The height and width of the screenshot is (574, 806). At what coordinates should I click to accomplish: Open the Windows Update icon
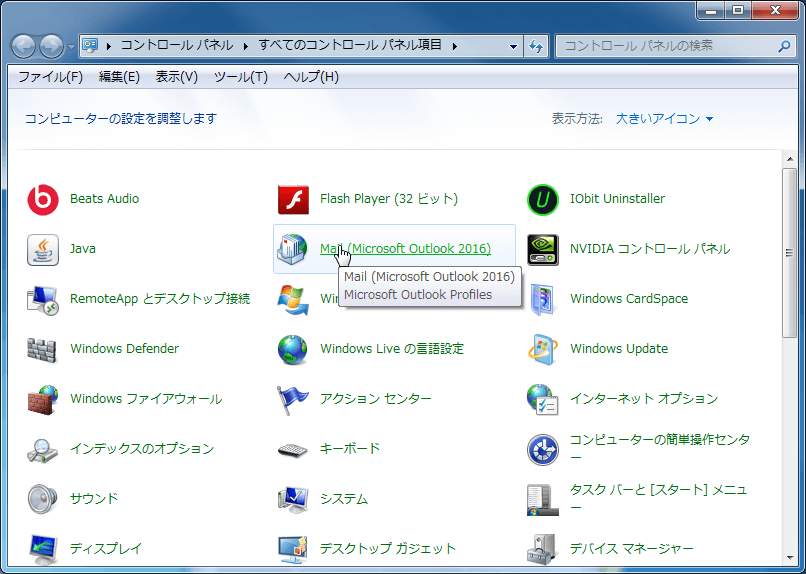(543, 349)
